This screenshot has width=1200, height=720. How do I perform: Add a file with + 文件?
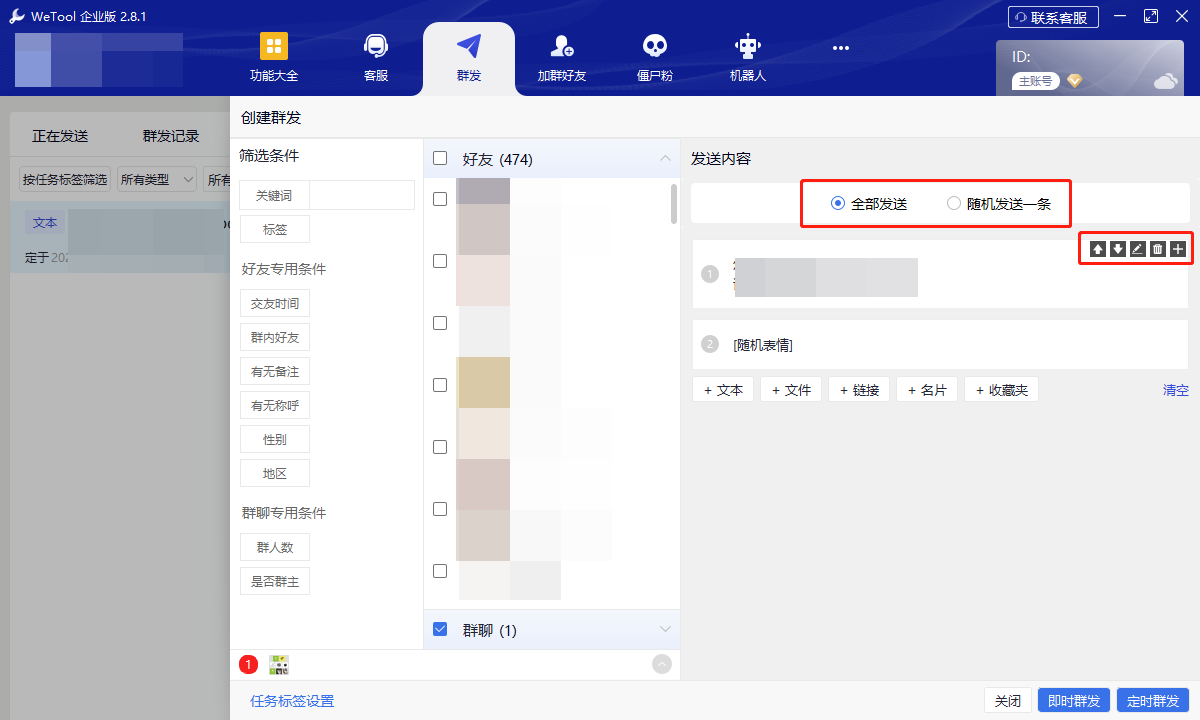coord(791,390)
